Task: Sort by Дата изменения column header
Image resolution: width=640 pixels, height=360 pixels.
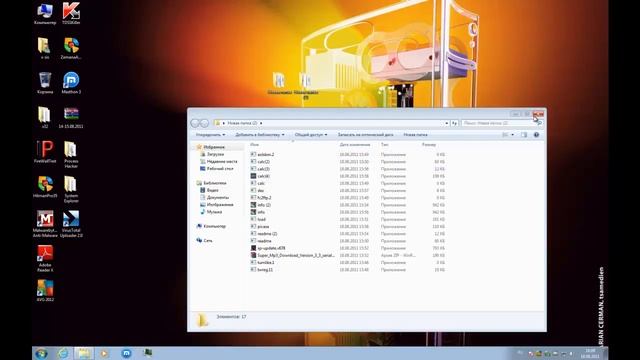Action: [x=355, y=144]
